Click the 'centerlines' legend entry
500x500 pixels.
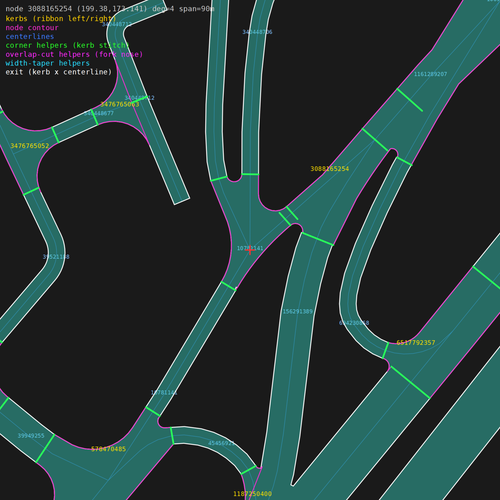tap(30, 36)
